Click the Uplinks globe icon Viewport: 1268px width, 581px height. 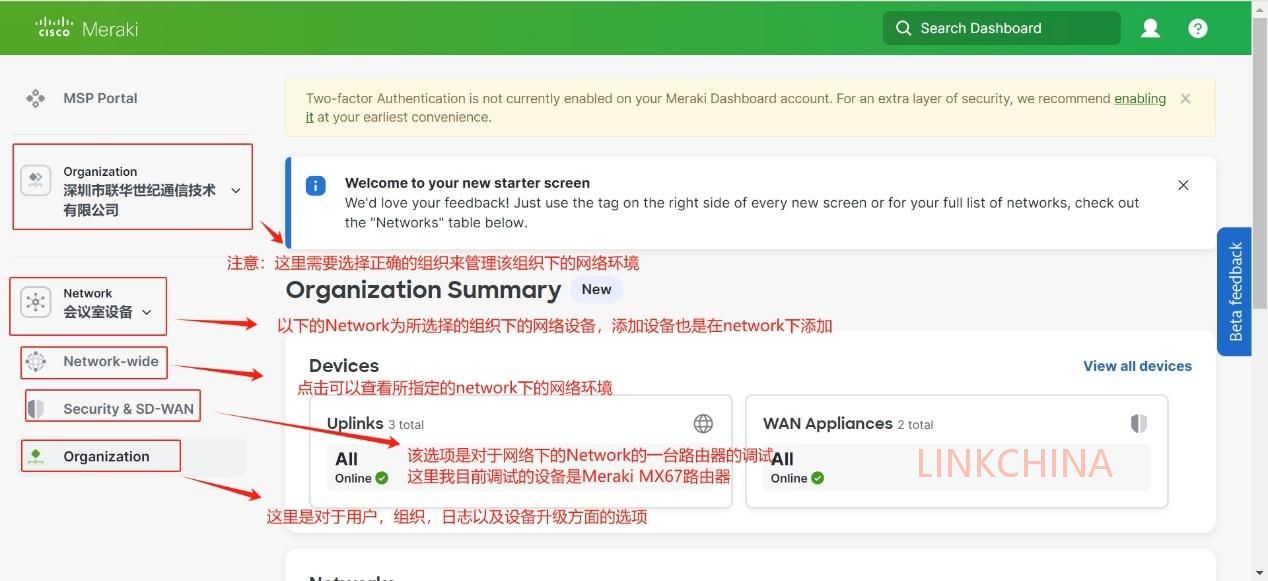tap(703, 424)
